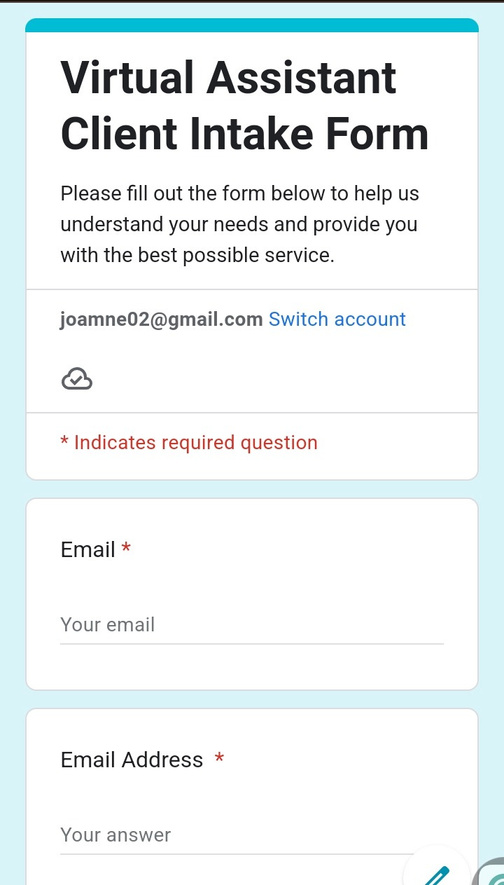Click the Switch account link
This screenshot has width=504, height=885.
coord(337,319)
